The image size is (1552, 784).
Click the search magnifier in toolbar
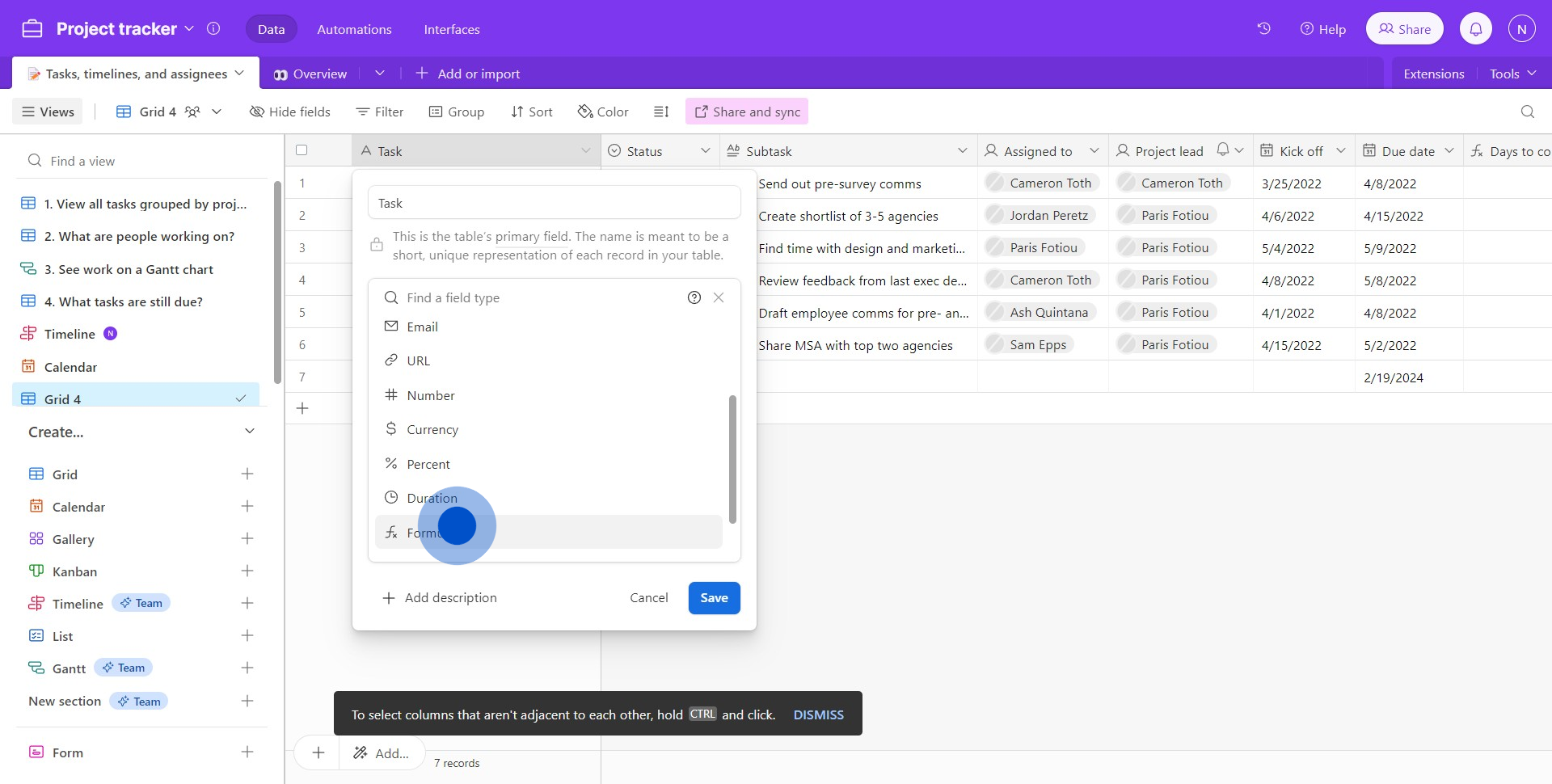[x=1527, y=112]
